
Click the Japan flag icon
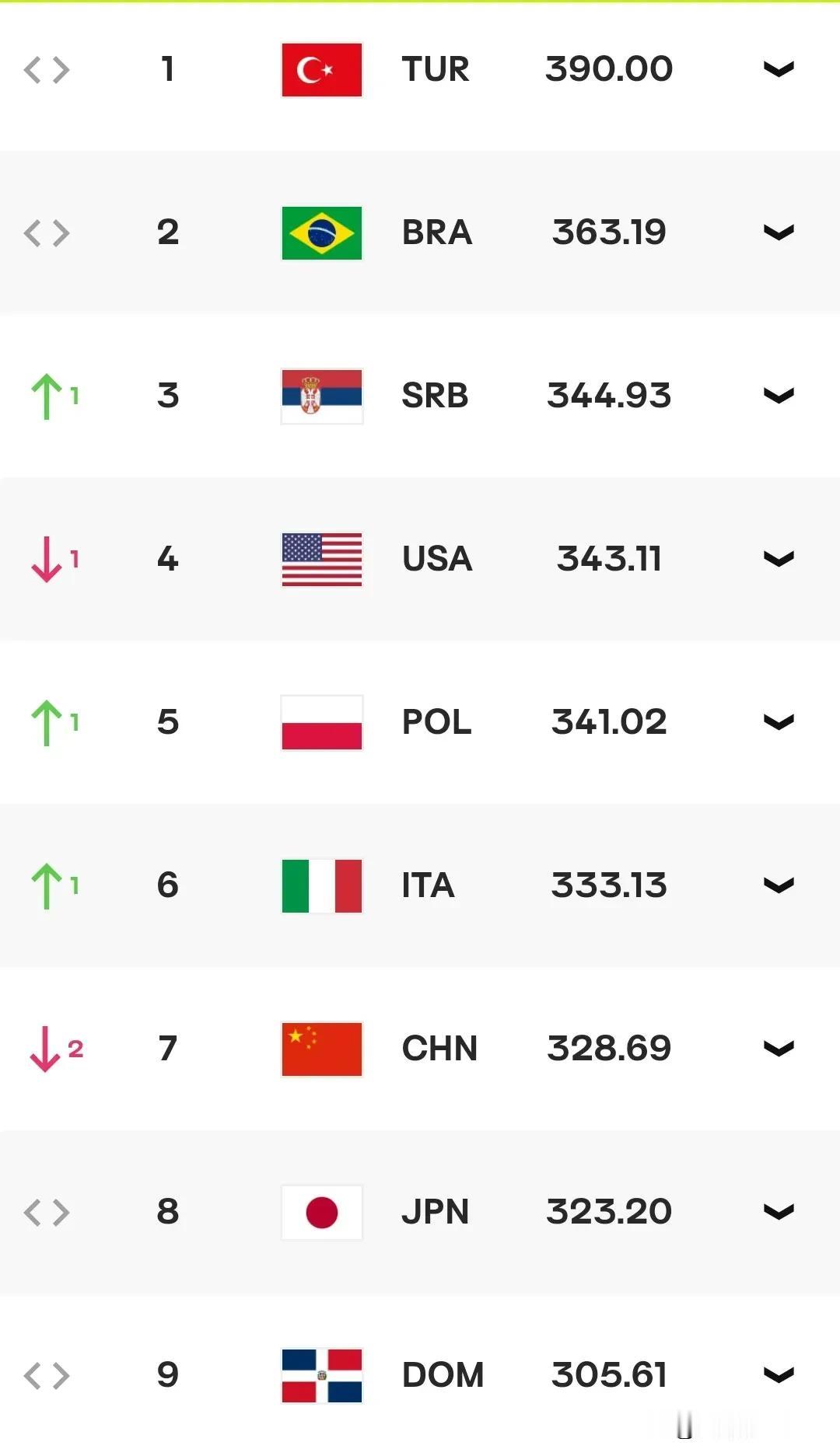coord(321,1213)
